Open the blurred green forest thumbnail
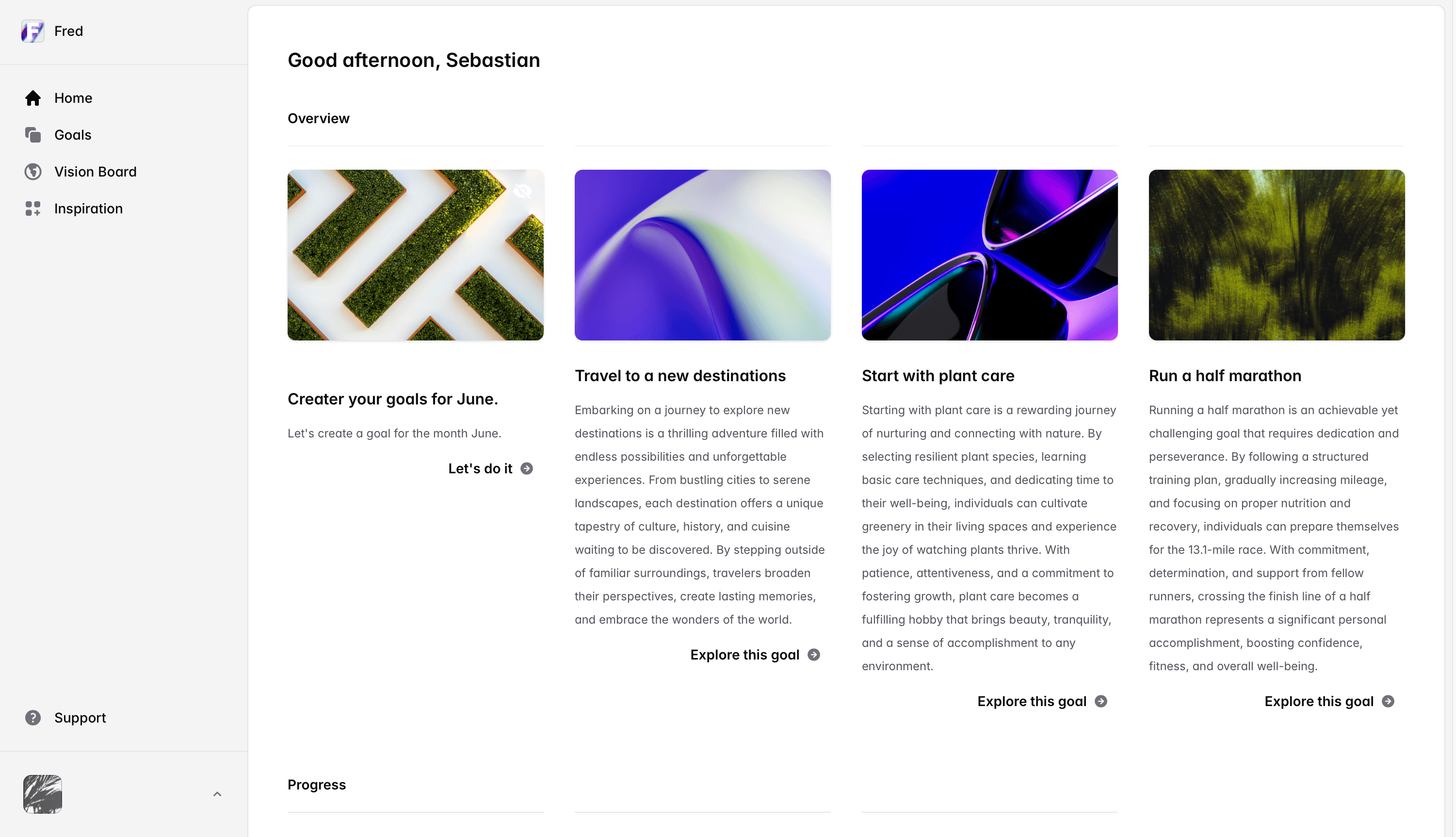The width and height of the screenshot is (1456, 837). click(x=1277, y=255)
